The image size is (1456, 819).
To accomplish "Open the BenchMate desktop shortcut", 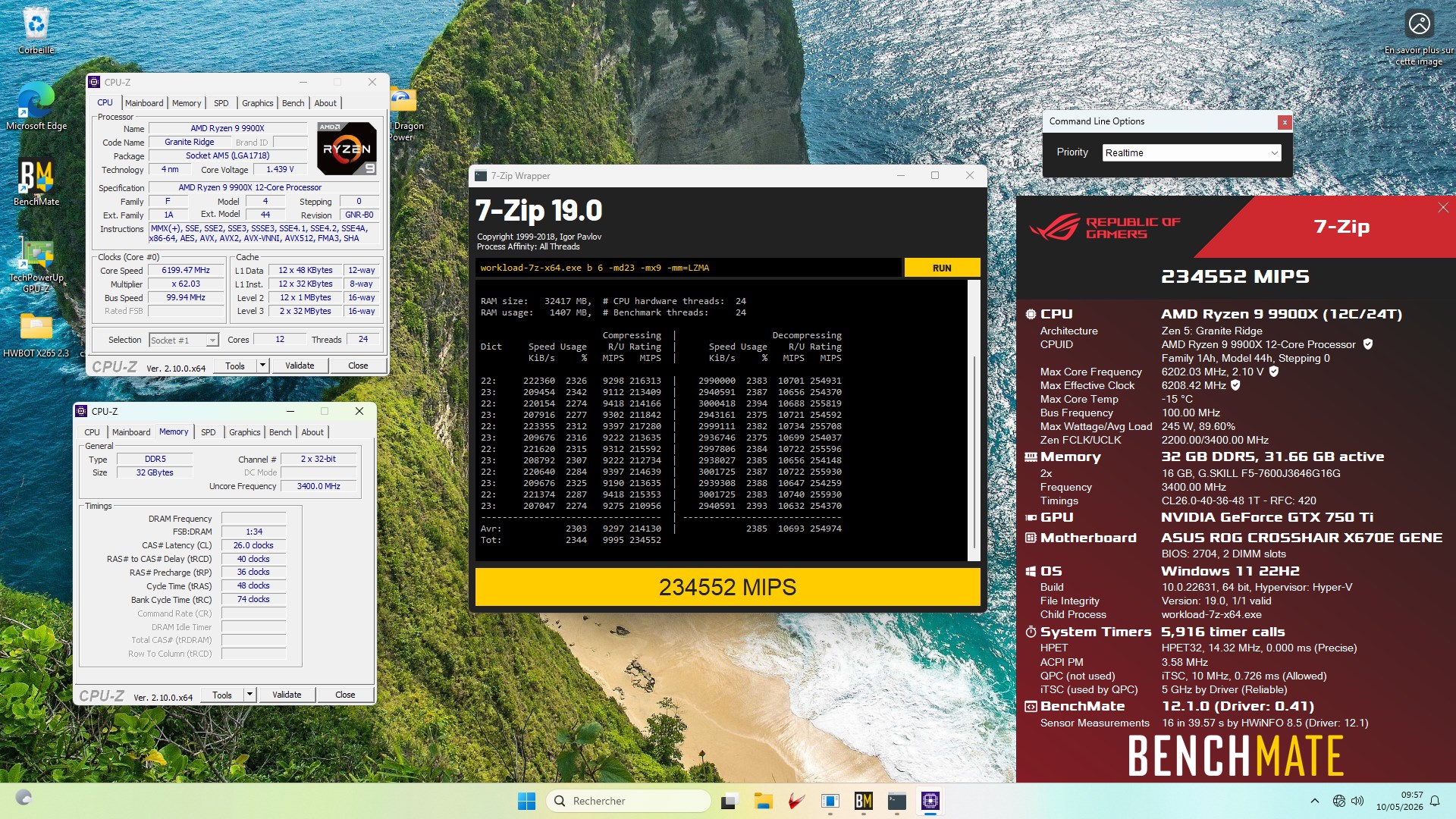I will [36, 182].
